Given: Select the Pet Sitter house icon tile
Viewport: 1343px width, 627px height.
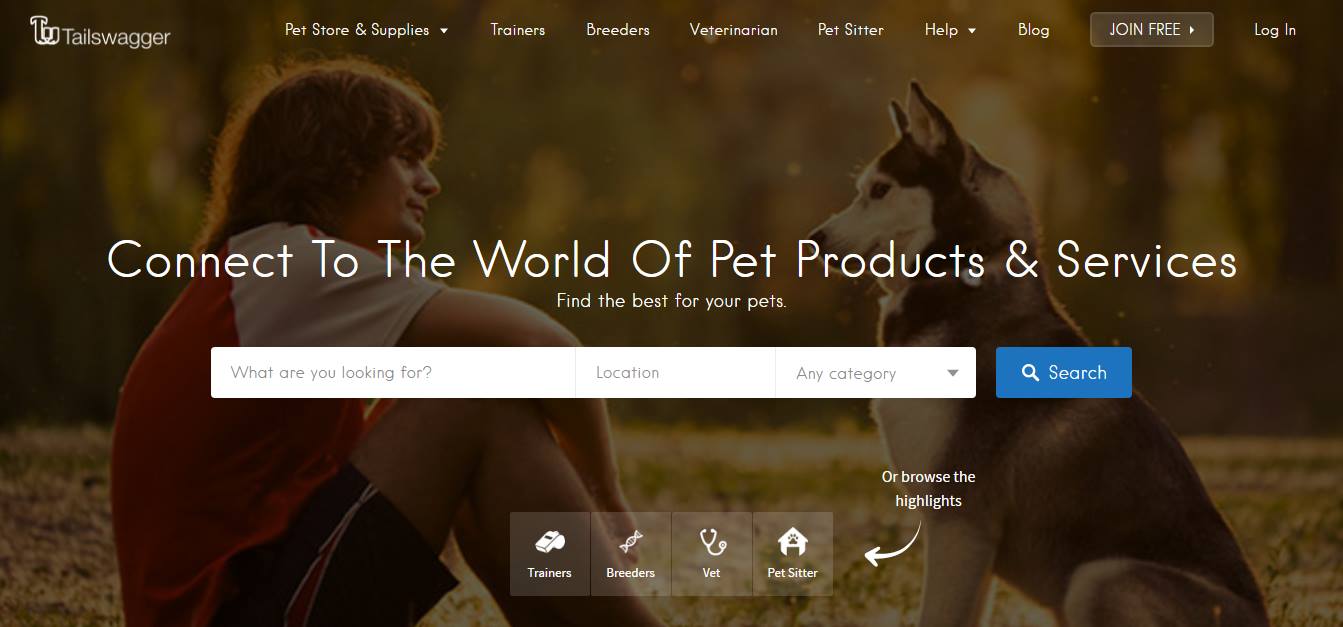Looking at the screenshot, I should 793,554.
